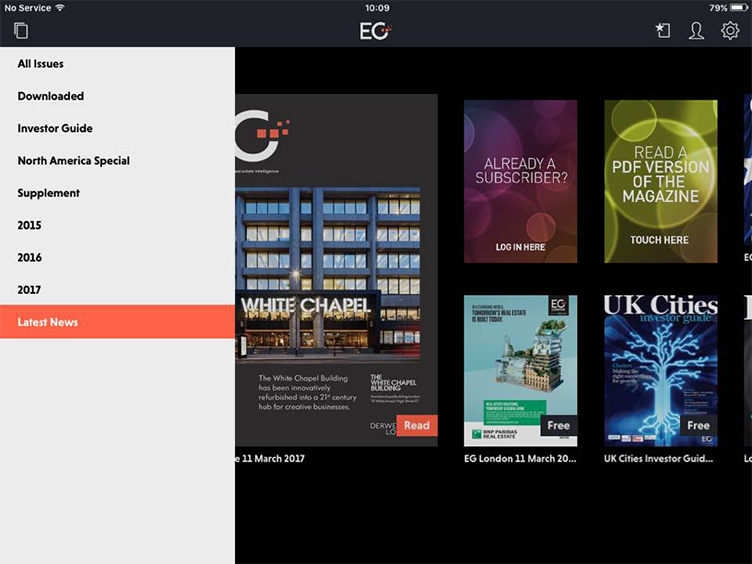Tap Read button on White Chapel issue
Screen dimensions: 752x564
pos(417,425)
